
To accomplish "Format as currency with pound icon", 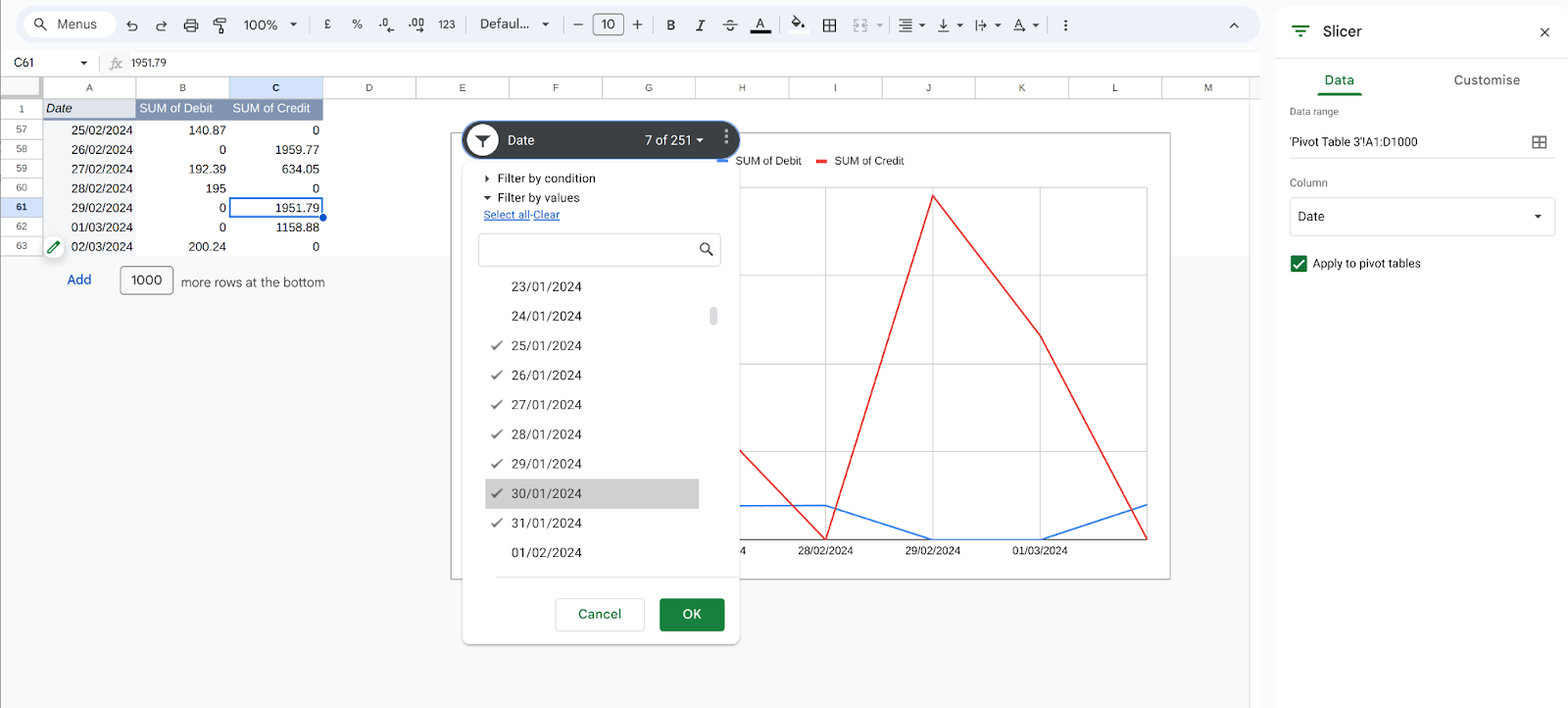I will pos(327,25).
